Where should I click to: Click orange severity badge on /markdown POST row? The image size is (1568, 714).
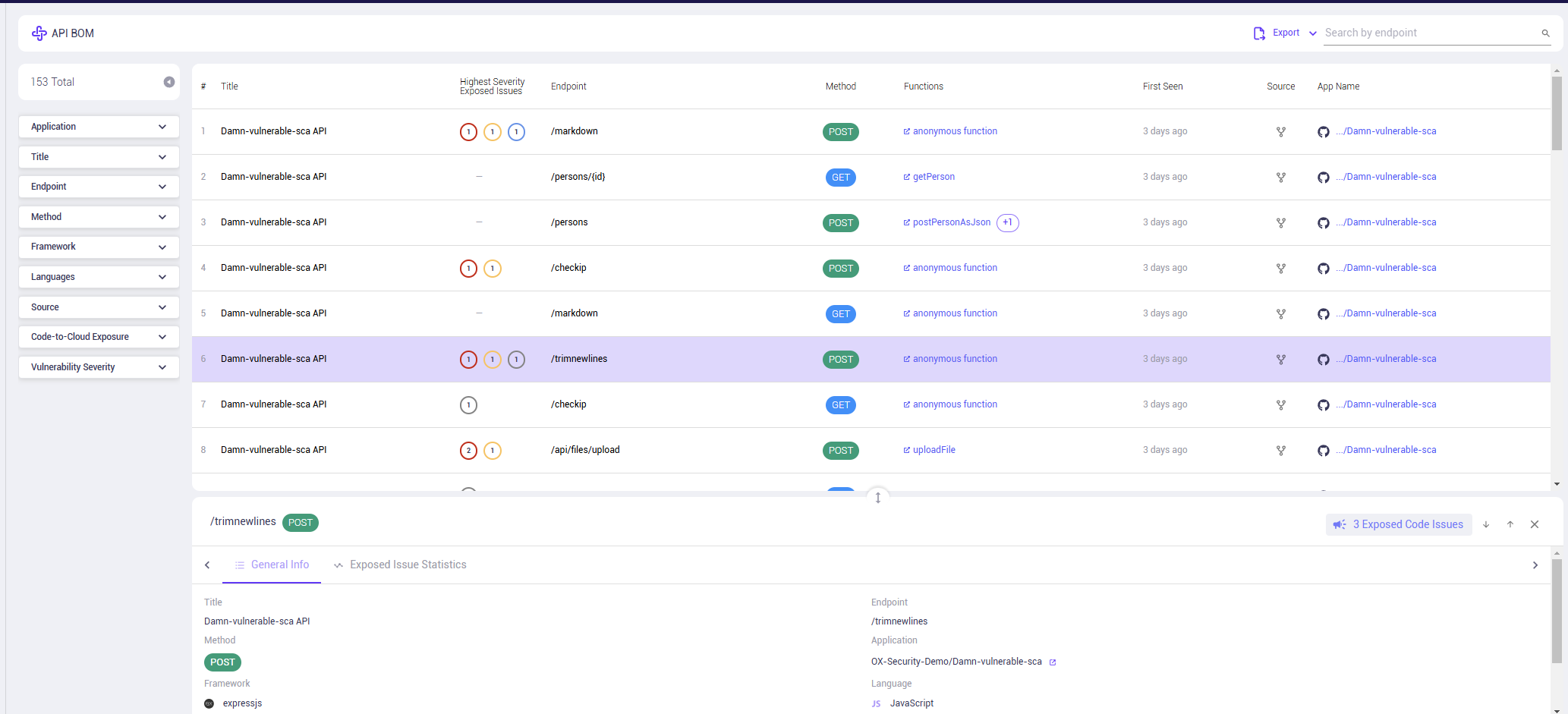point(493,132)
